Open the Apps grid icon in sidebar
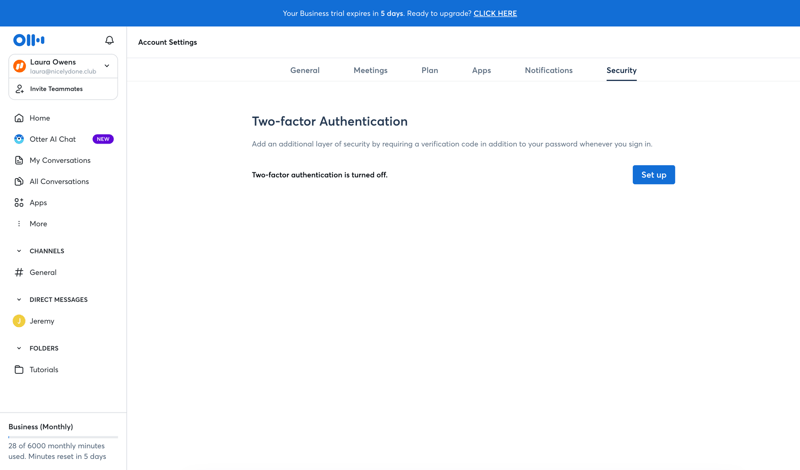Viewport: 800px width, 470px height. coord(19,203)
